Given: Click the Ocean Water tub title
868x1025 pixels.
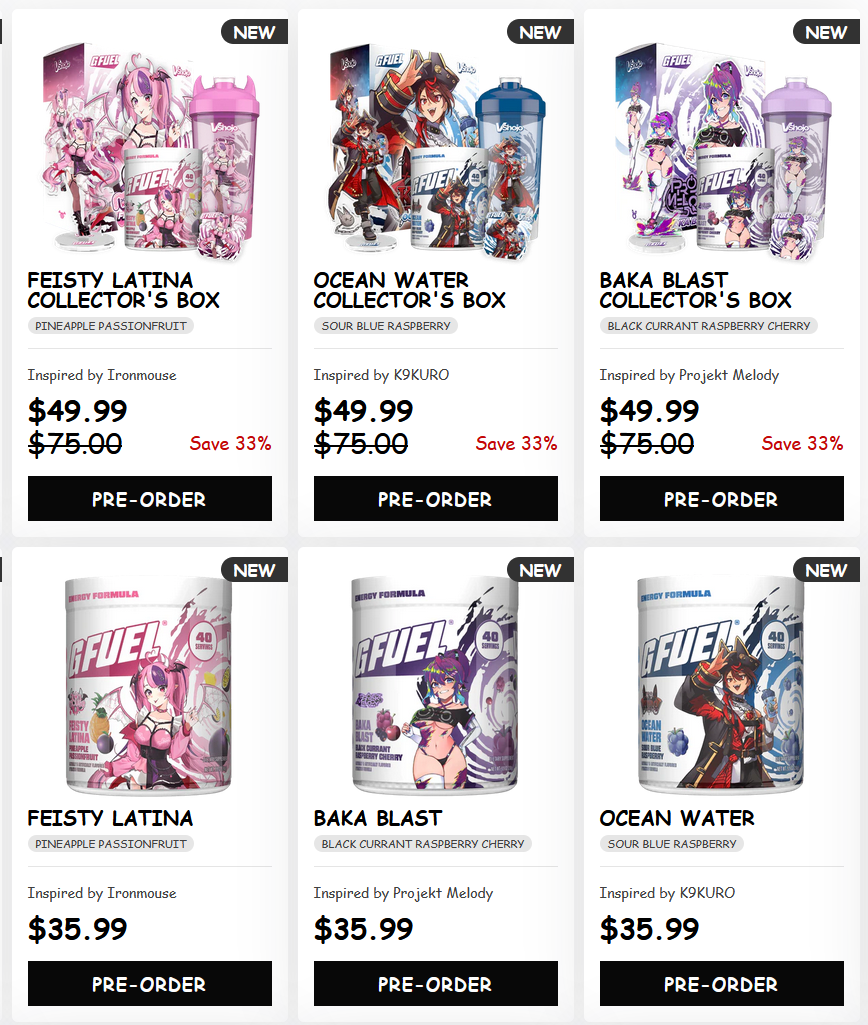Looking at the screenshot, I should click(x=677, y=818).
